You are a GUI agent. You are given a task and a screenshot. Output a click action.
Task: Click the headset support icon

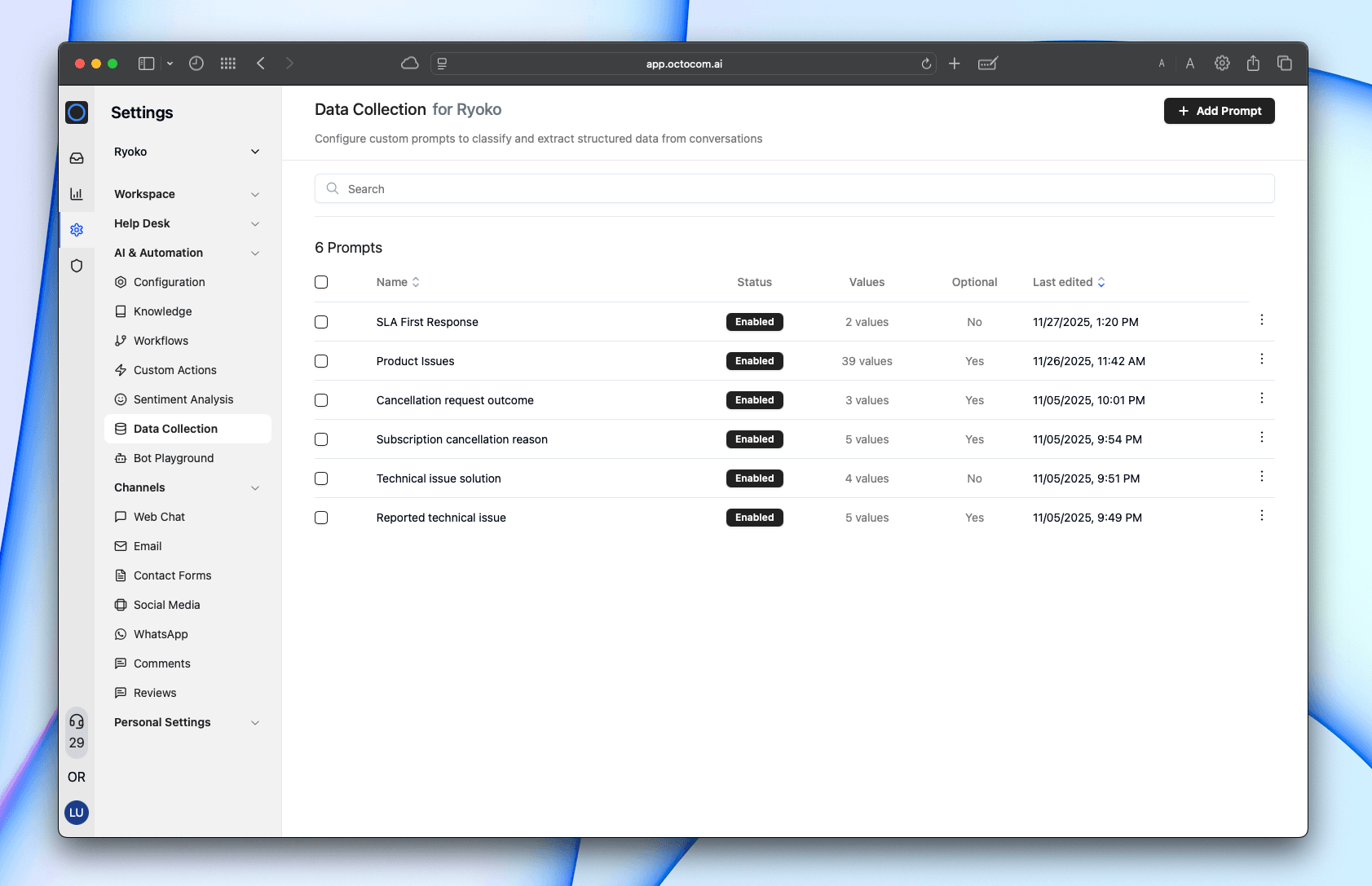click(77, 721)
